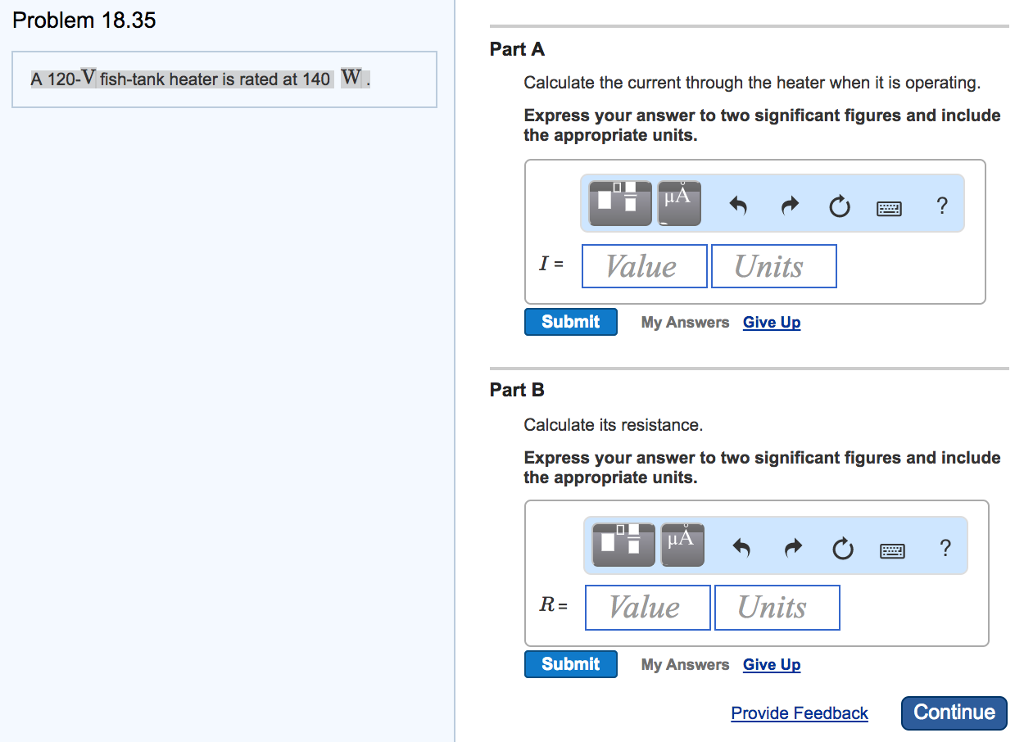This screenshot has height=742, width=1024.
Task: Open help for Part B answer box
Action: (x=944, y=548)
